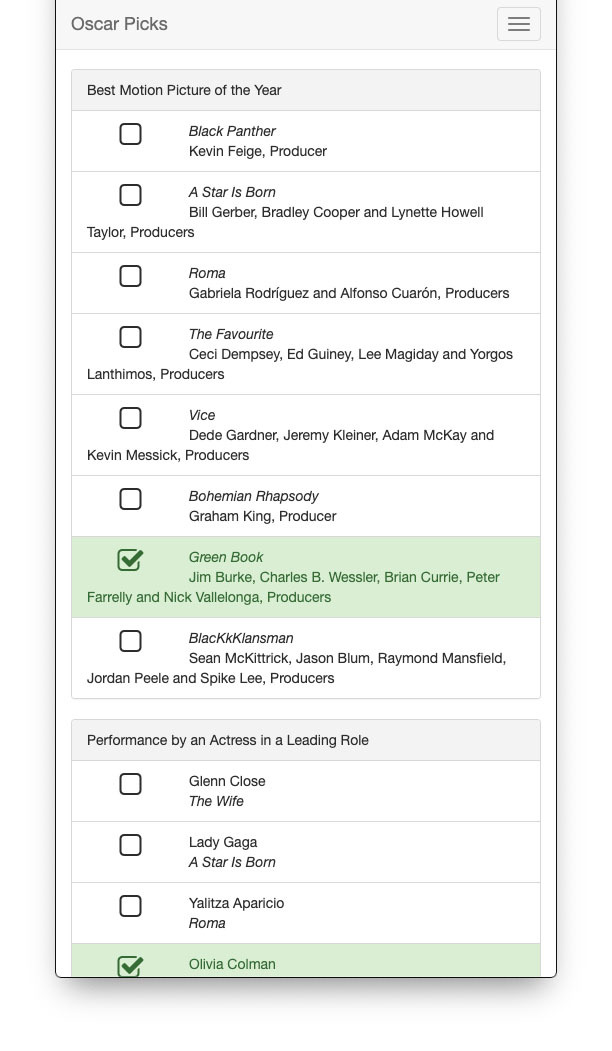Screen dimensions: 612x1051
Task: Check the box for The Favourite
Action: pyautogui.click(x=130, y=337)
